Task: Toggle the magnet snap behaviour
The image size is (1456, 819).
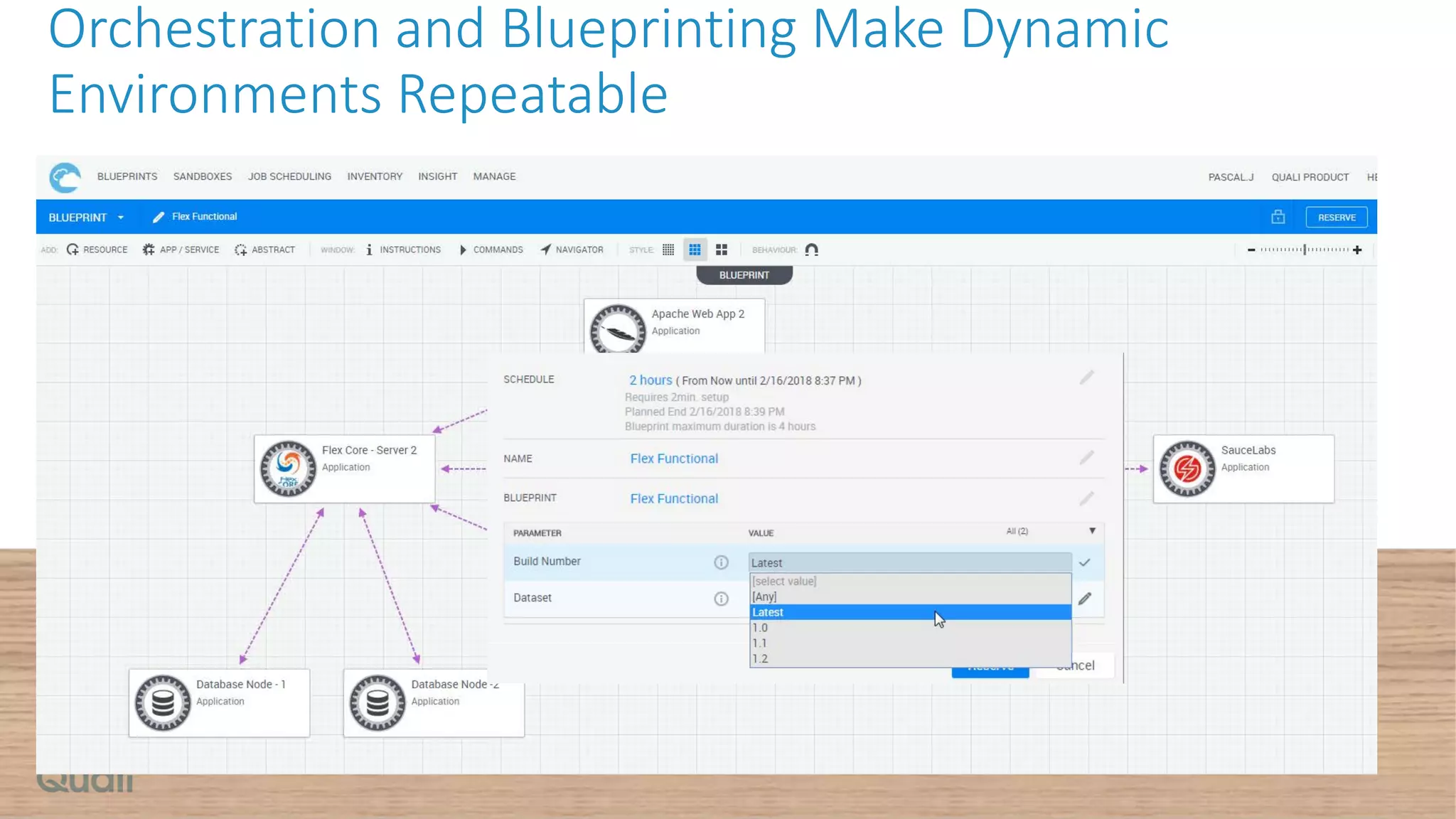Action: (812, 250)
